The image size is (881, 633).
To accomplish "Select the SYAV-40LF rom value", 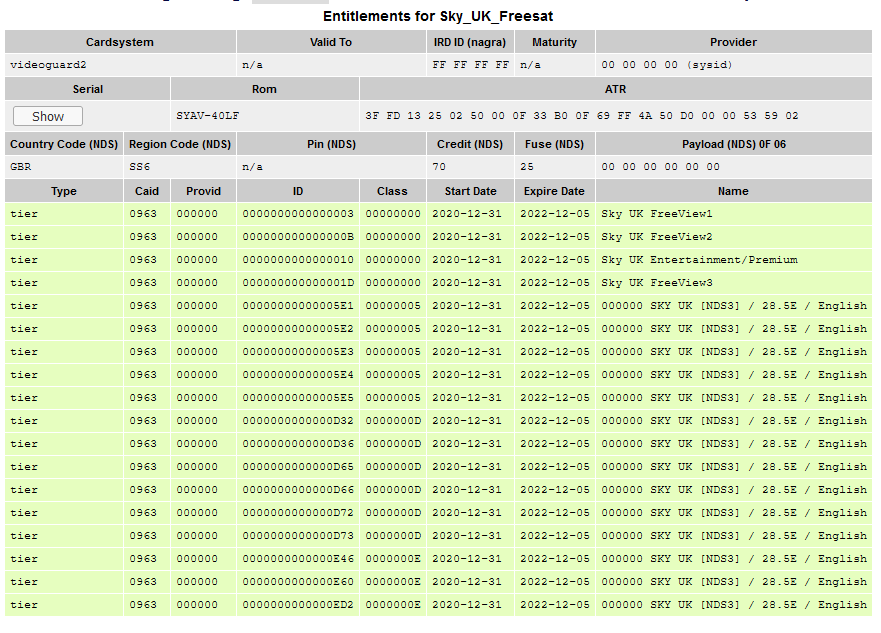I will tap(207, 116).
